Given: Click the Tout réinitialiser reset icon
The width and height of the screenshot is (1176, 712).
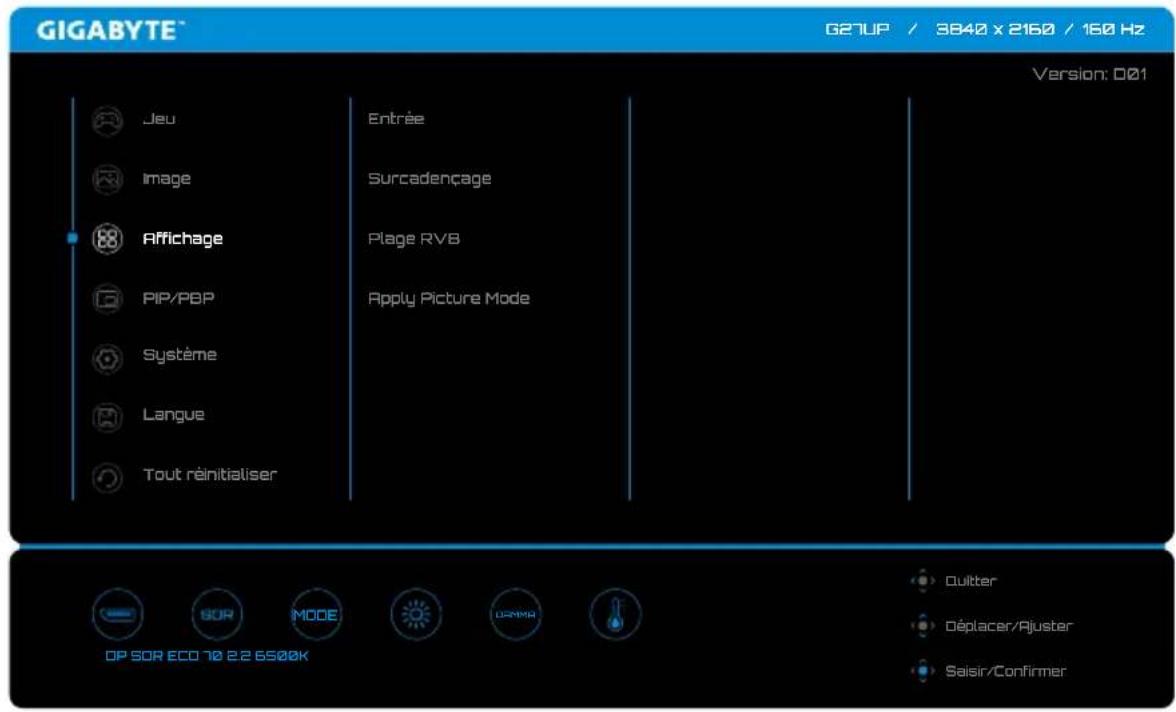Looking at the screenshot, I should click(107, 477).
